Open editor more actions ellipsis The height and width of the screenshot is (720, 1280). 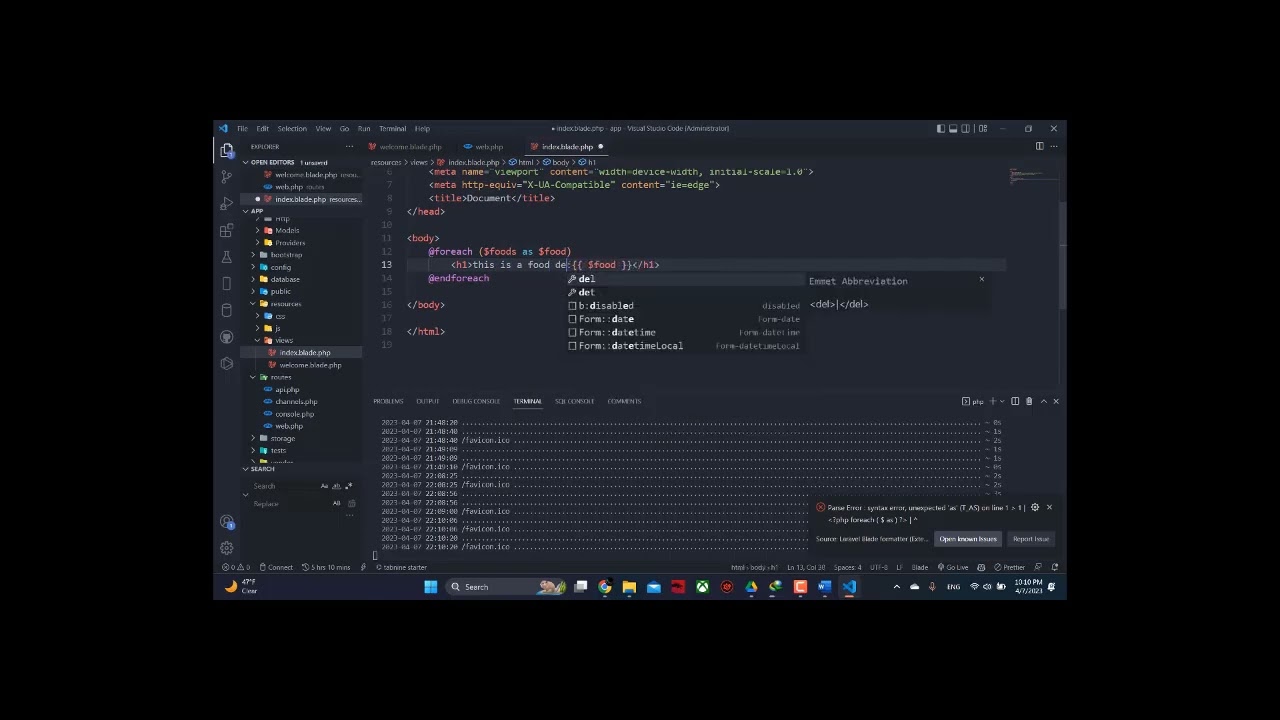[1053, 146]
